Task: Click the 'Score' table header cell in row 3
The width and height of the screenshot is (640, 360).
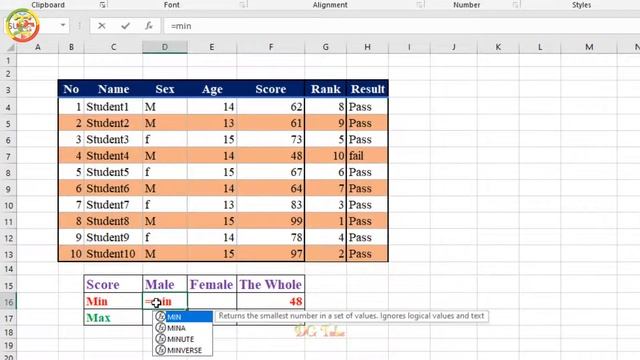Action: pos(271,89)
